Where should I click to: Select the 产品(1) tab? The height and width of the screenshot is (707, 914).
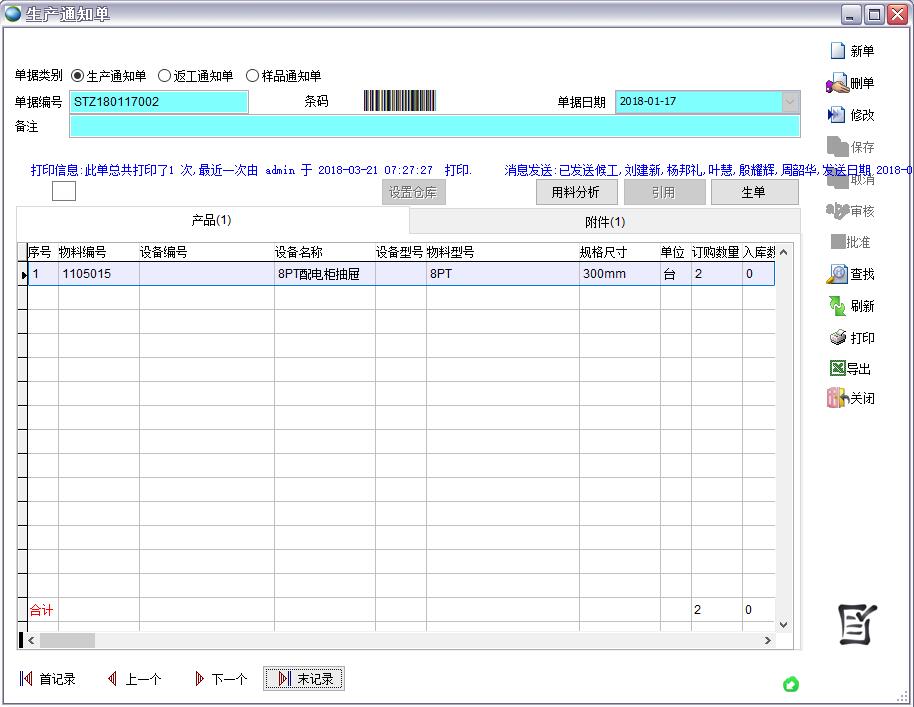[212, 220]
